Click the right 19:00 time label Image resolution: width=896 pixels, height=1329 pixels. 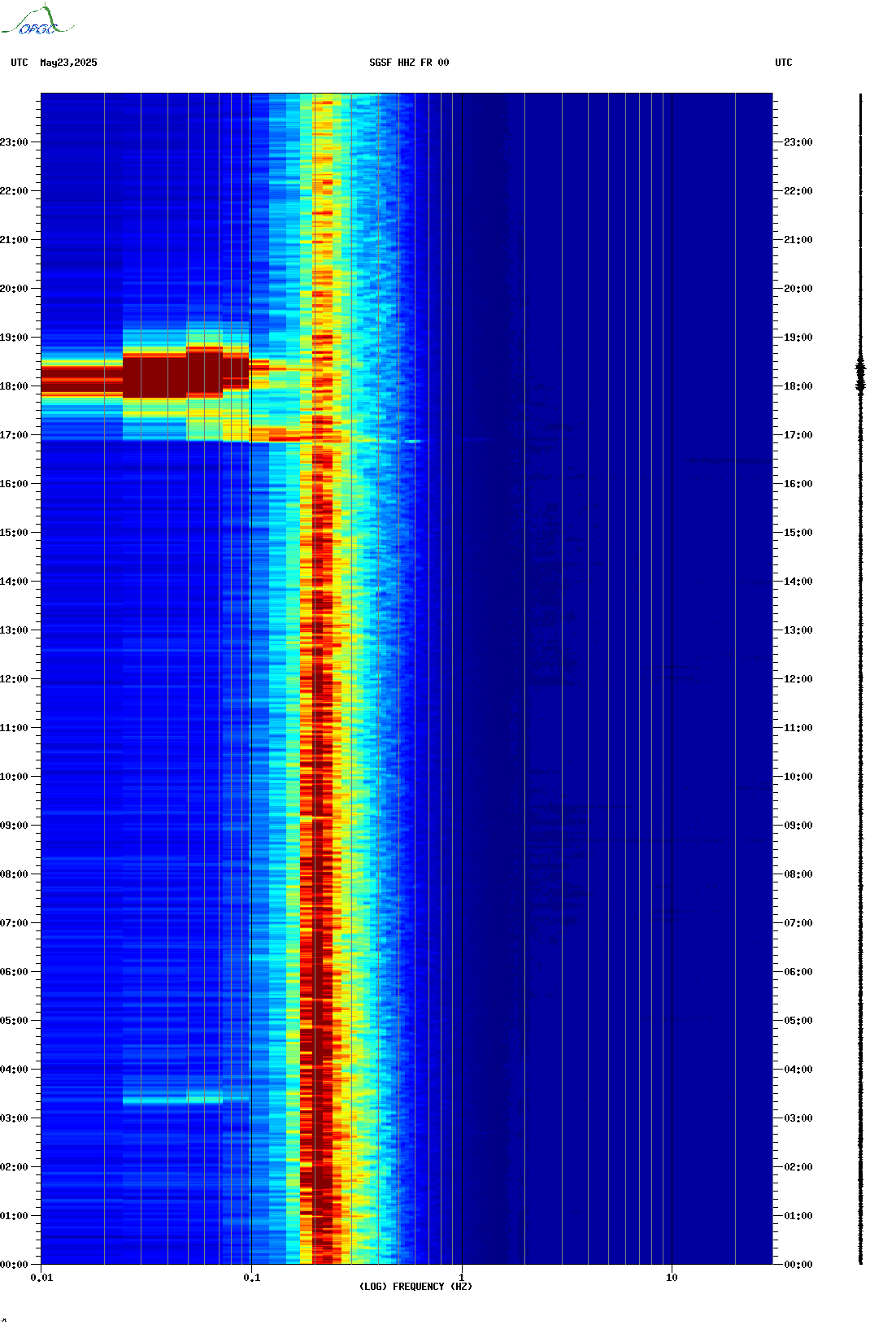pyautogui.click(x=798, y=338)
